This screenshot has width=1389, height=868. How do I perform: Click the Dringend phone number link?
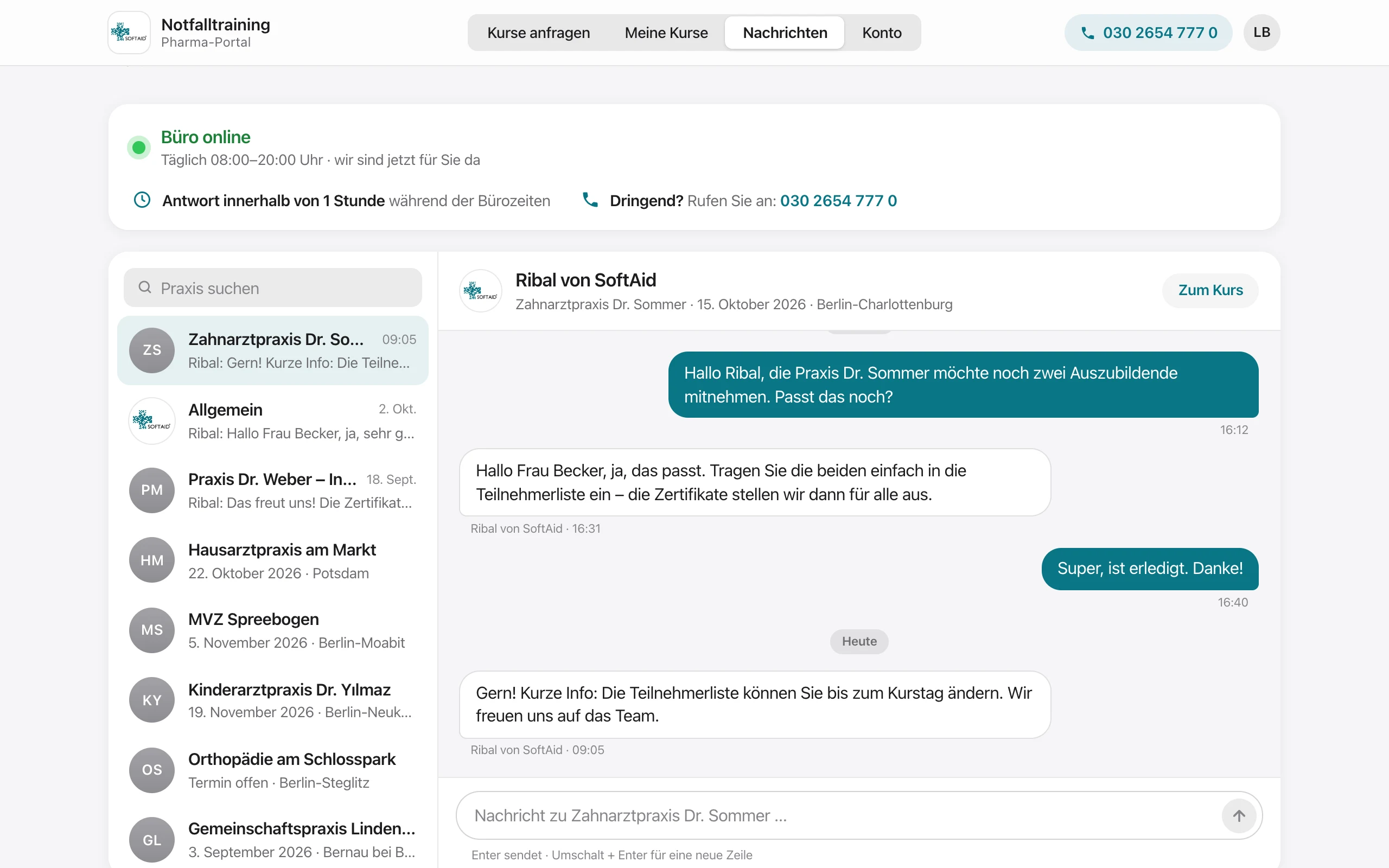click(x=839, y=201)
